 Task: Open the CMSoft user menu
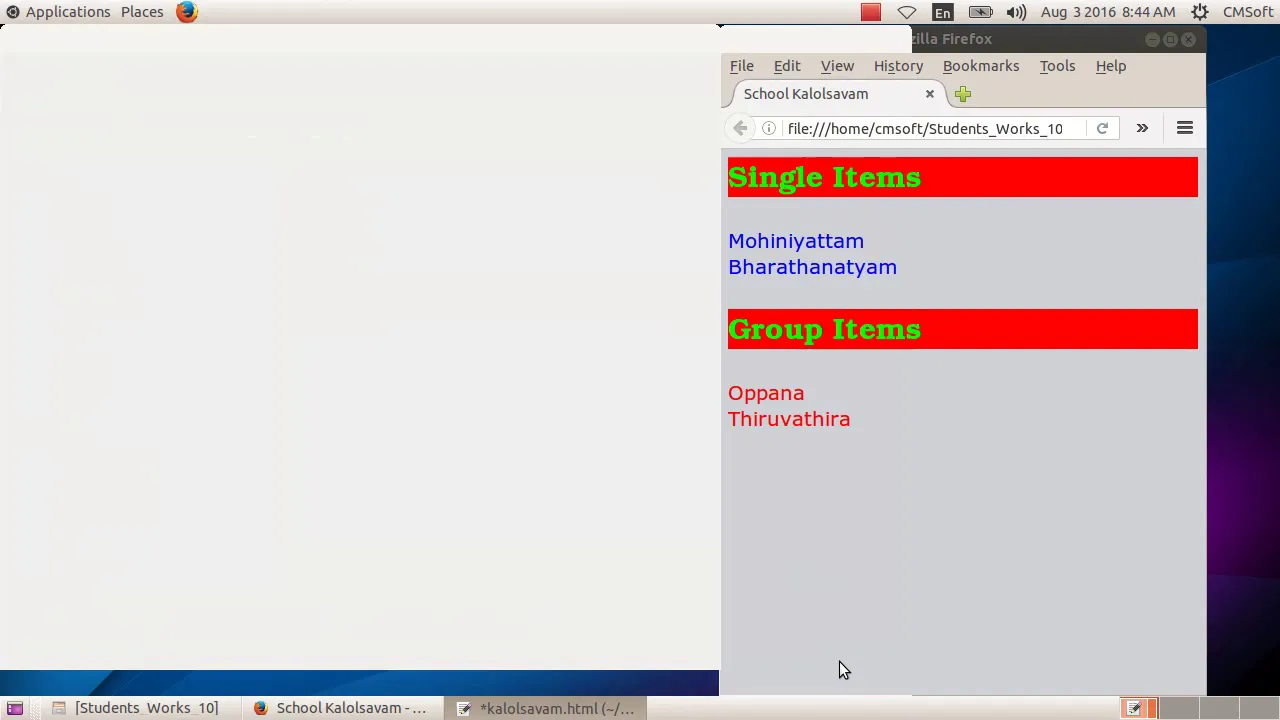(x=1248, y=12)
